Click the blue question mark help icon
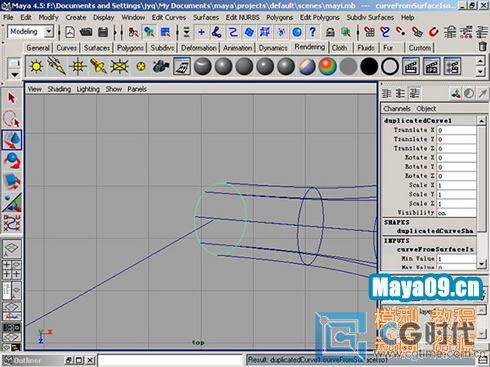 pos(312,32)
